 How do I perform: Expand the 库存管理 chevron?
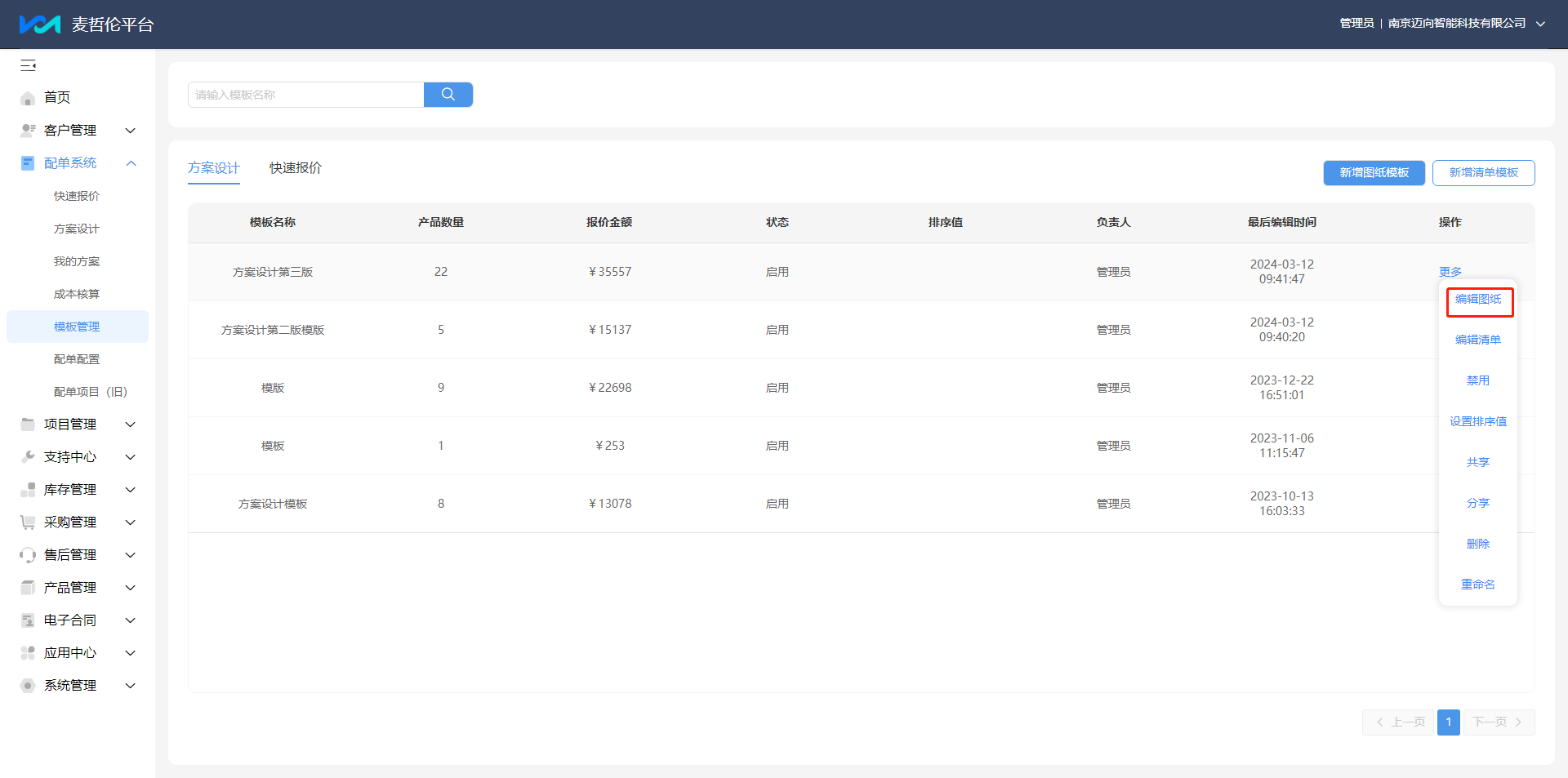coord(130,490)
